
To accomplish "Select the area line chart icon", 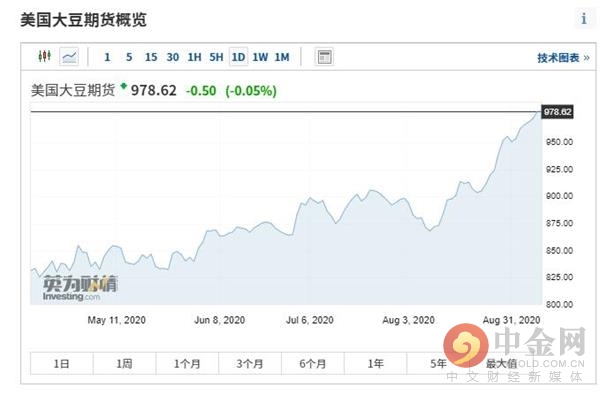I will tap(69, 57).
